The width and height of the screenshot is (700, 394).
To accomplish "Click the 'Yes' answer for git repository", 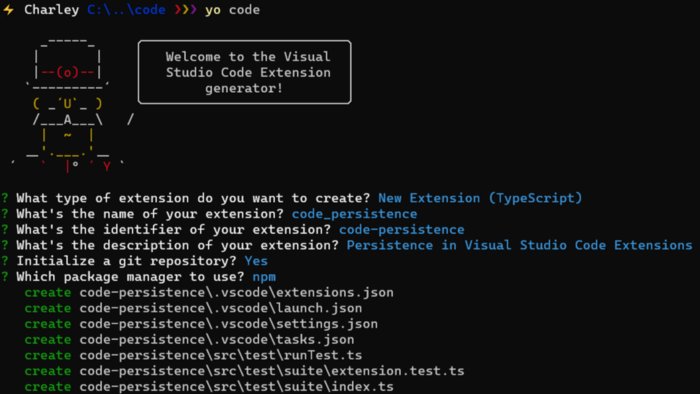I will pyautogui.click(x=256, y=261).
